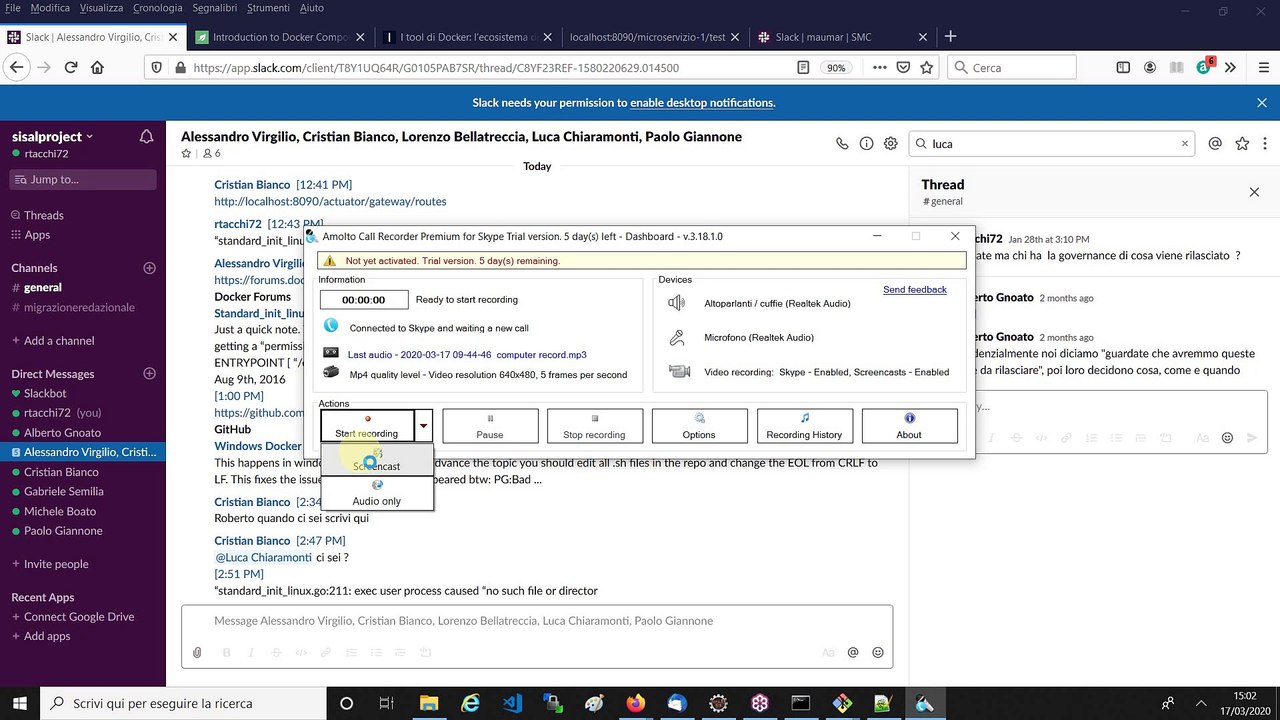Click the @Luca Chiaramonti mention
1280x720 pixels.
tap(263, 557)
